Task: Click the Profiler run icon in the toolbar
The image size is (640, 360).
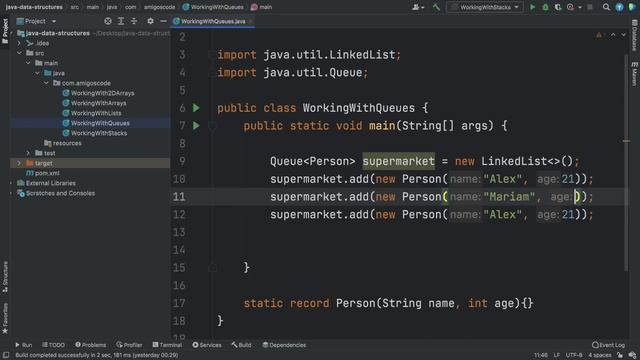Action: (571, 7)
